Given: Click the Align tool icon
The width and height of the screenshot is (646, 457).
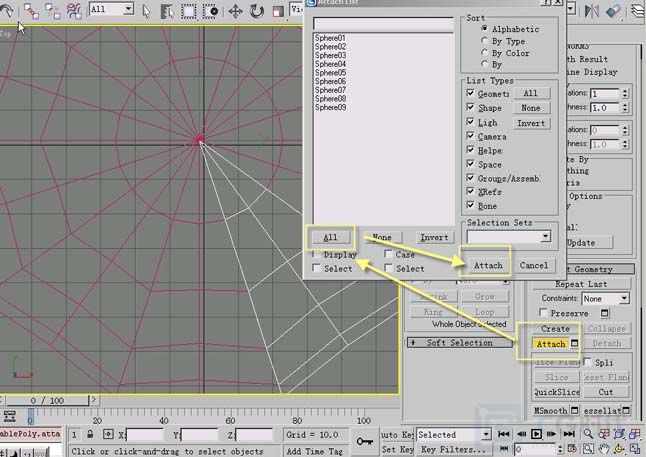Looking at the screenshot, I should [x=614, y=11].
